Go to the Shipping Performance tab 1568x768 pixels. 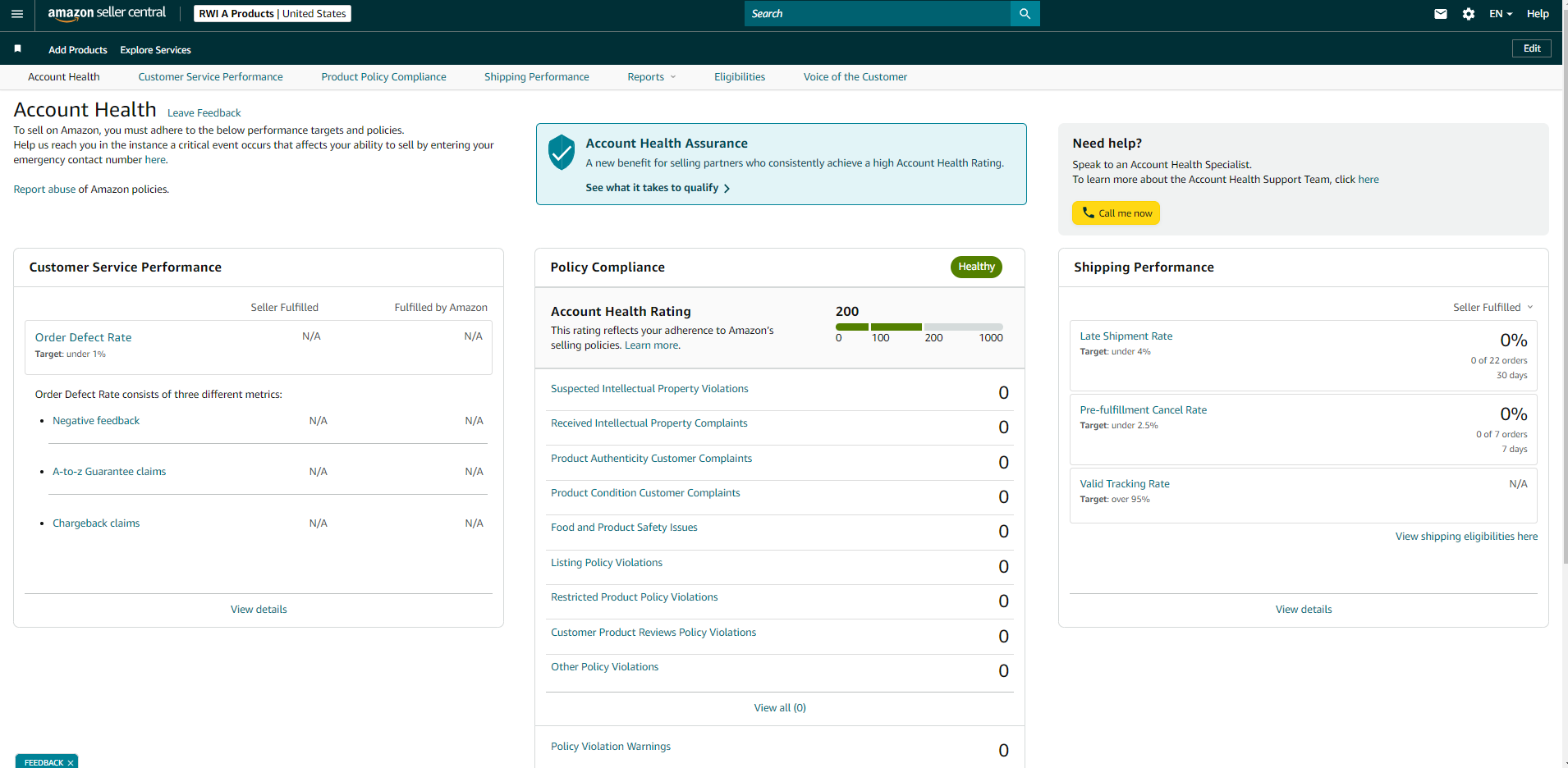click(x=537, y=77)
